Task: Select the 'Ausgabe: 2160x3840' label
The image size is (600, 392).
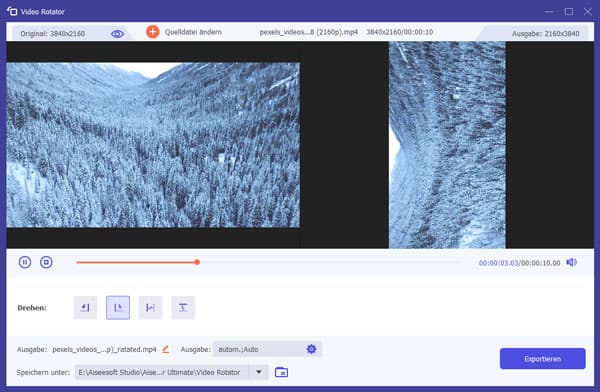Action: click(545, 34)
